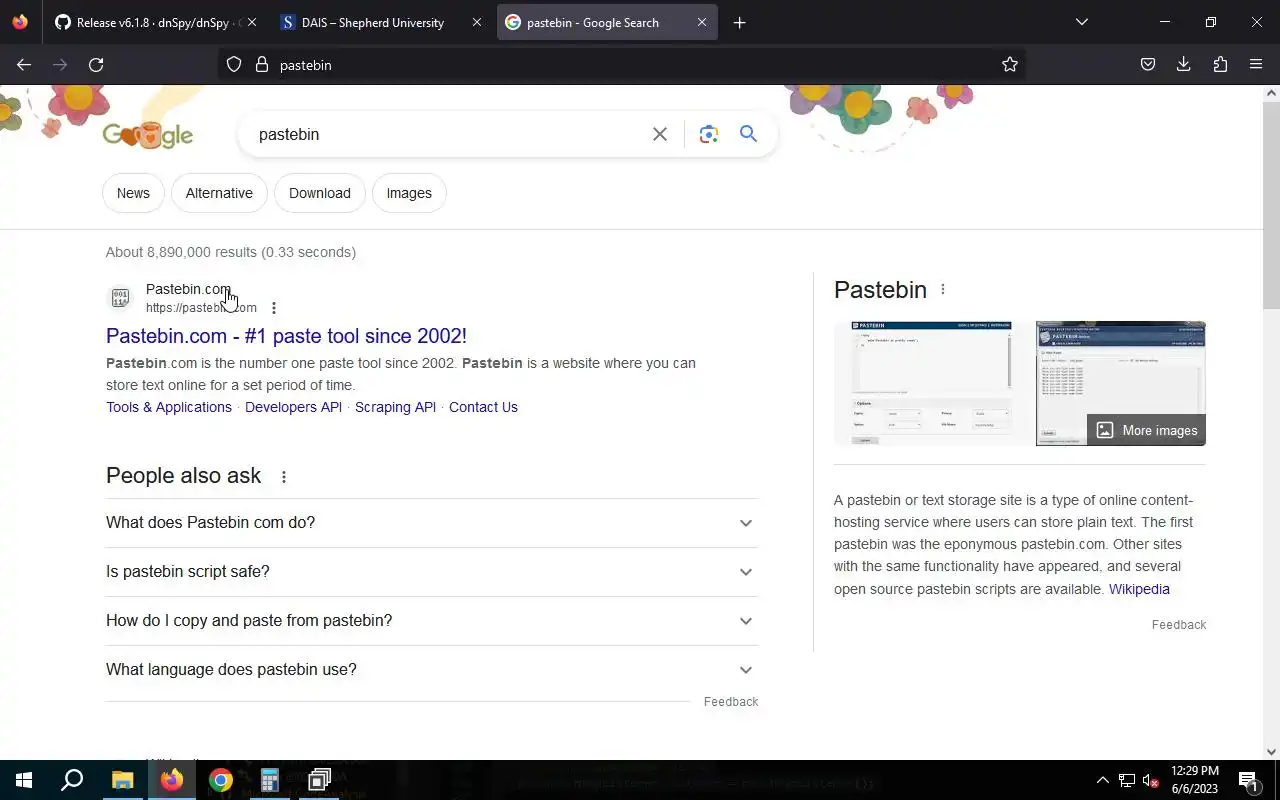Open the Pocket save icon
Image resolution: width=1280 pixels, height=800 pixels.
coord(1148,64)
